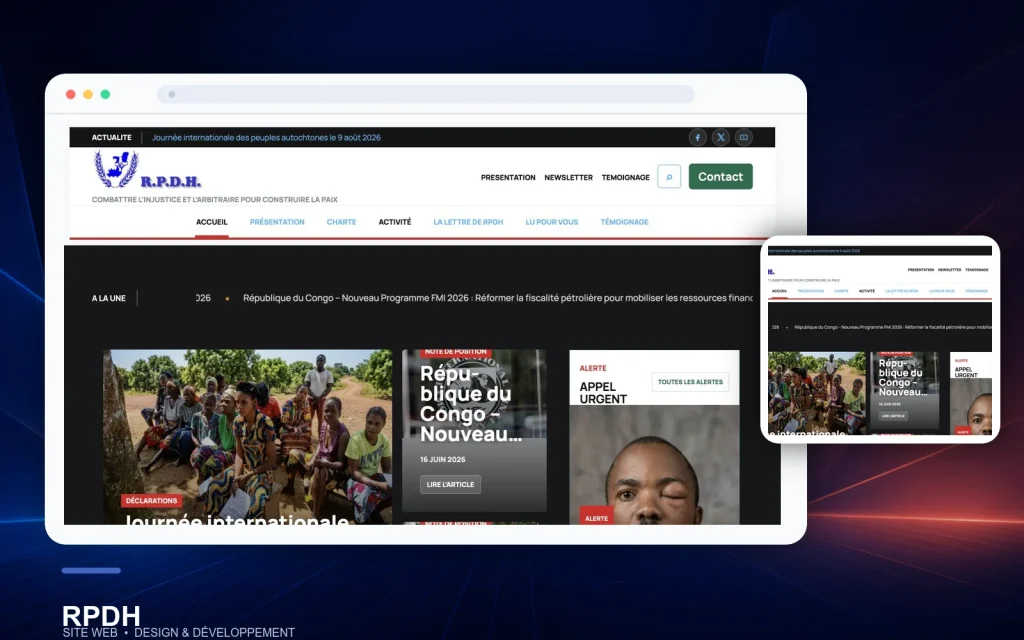Click the green Contact button
Viewport: 1024px width, 640px height.
[x=720, y=176]
